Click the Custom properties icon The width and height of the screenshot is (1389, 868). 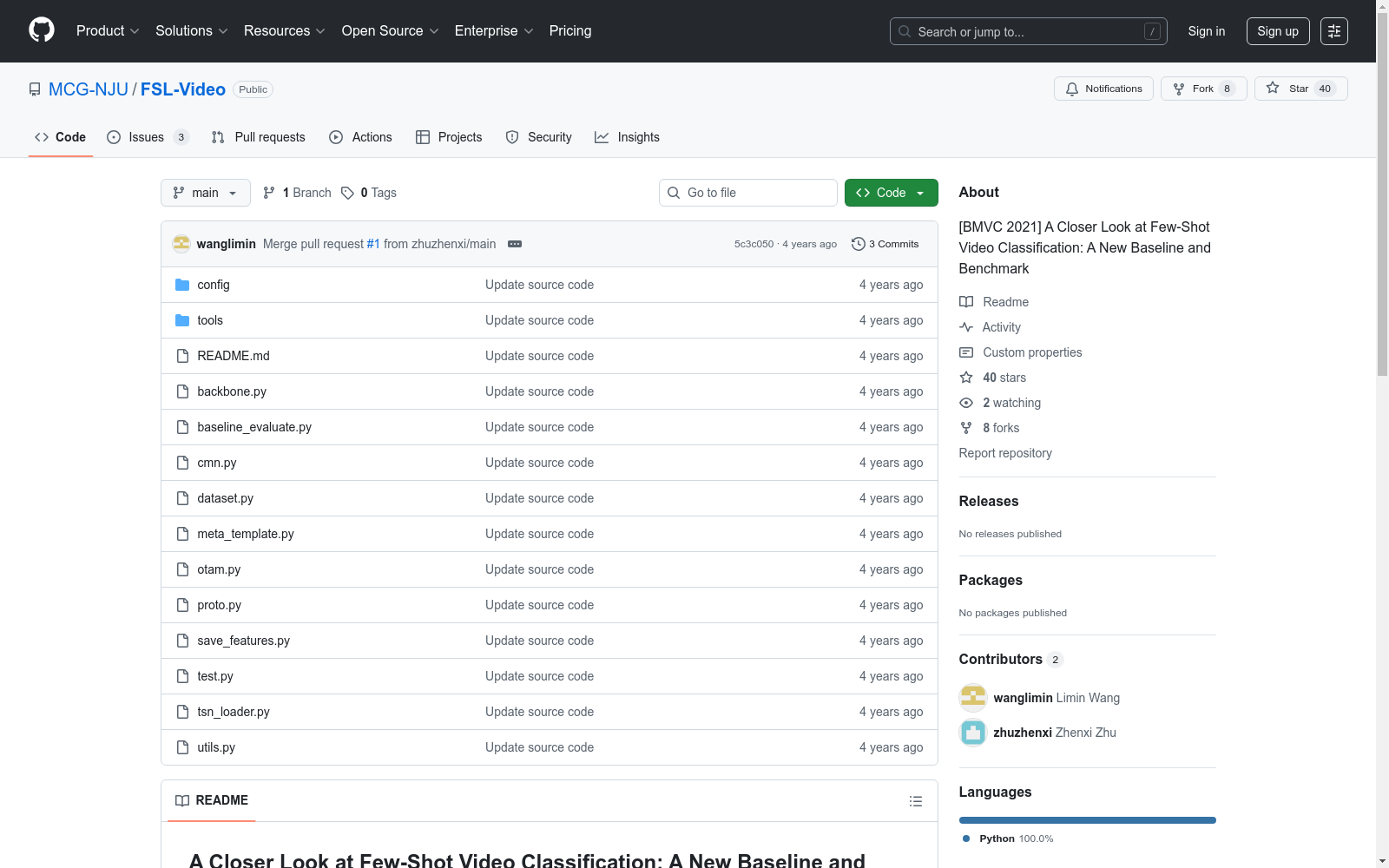[966, 352]
